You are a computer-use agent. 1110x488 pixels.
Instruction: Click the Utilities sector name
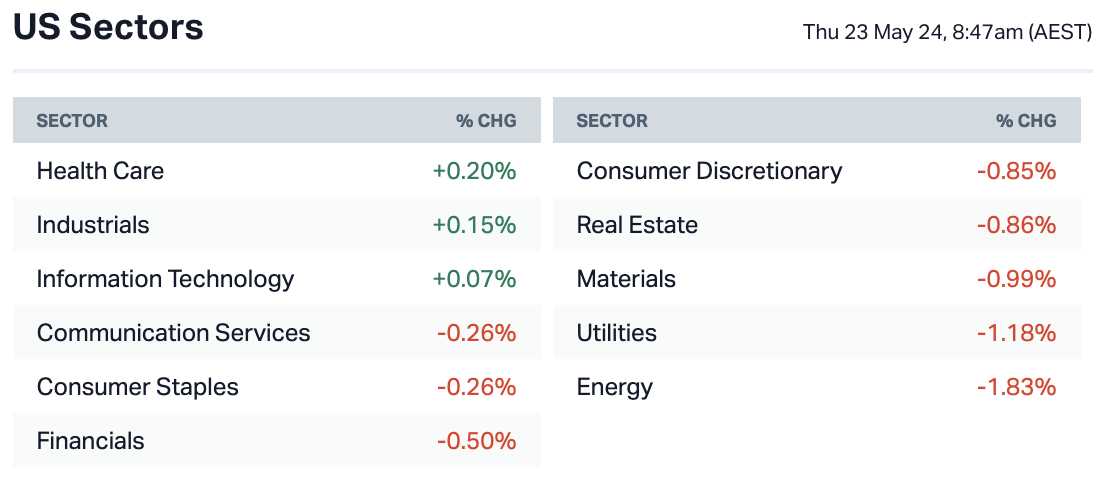click(x=617, y=333)
